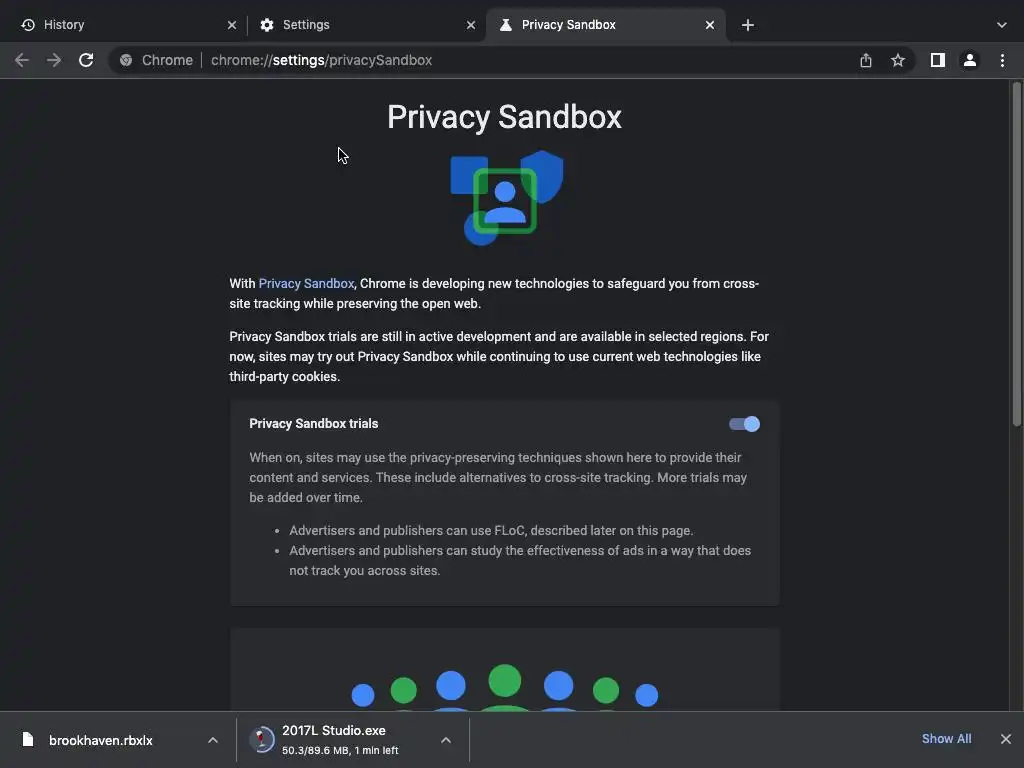Go back to the previous page
This screenshot has width=1024, height=768.
click(22, 60)
